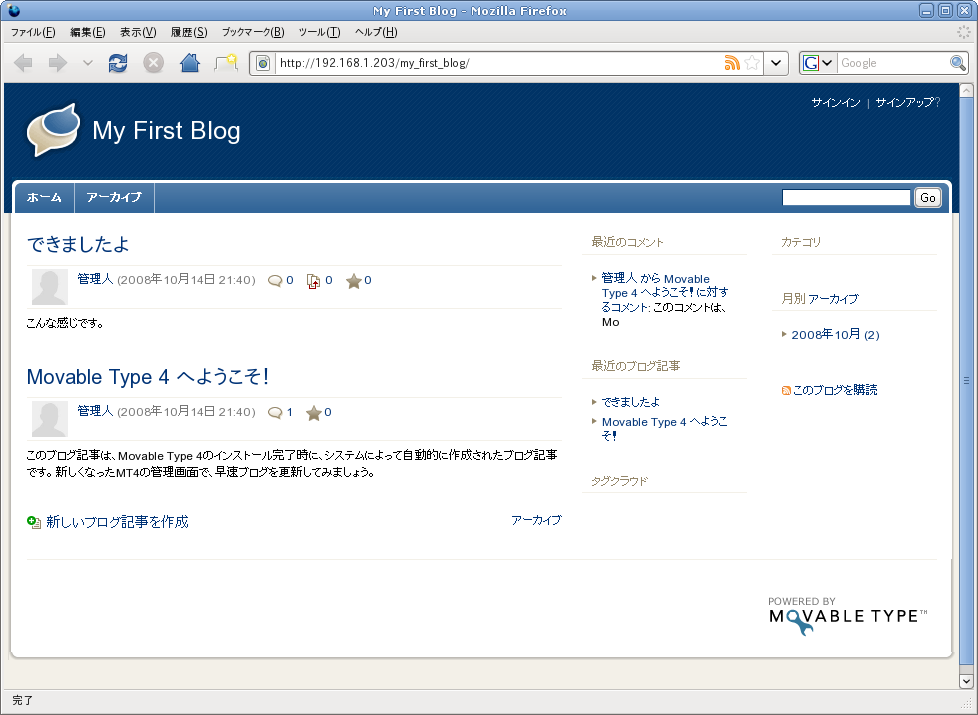This screenshot has width=978, height=715.
Task: Click the scrollbar down arrow
Action: pos(966,681)
